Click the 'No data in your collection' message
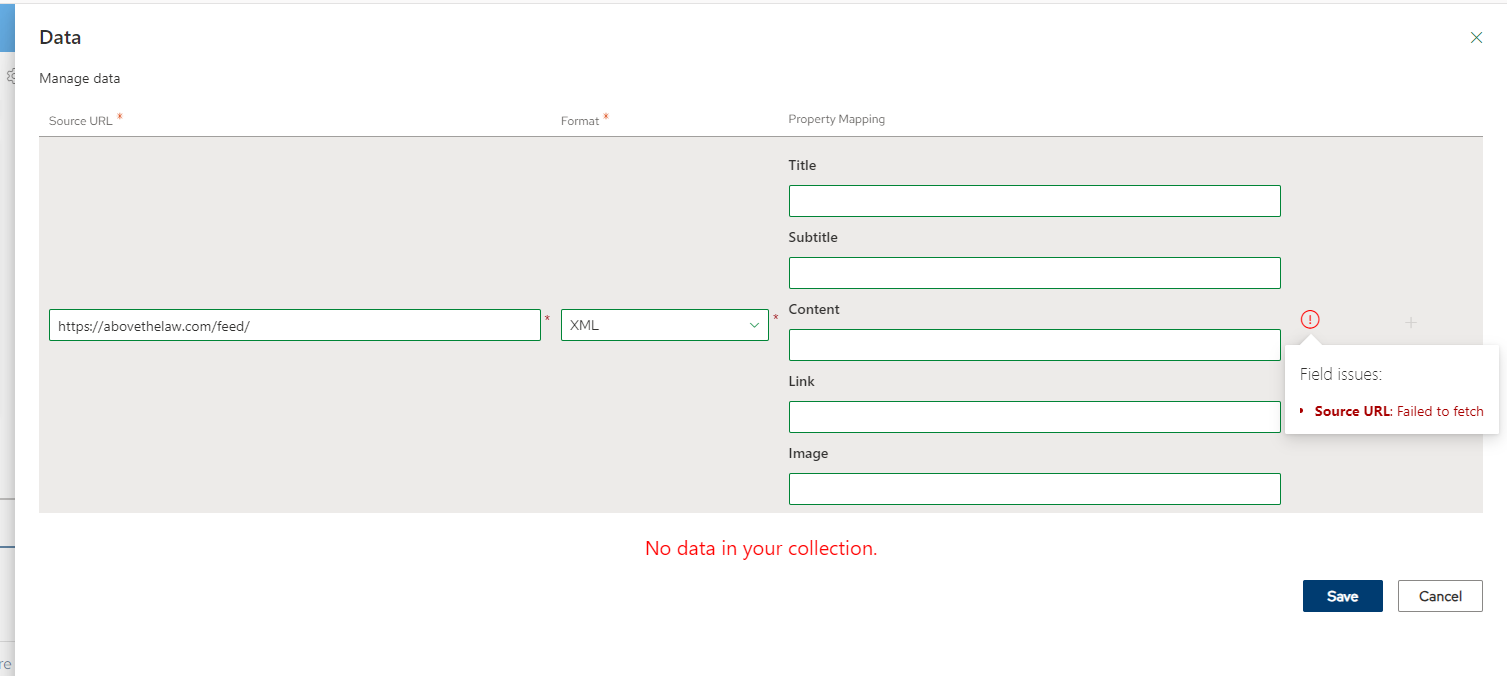 point(761,548)
